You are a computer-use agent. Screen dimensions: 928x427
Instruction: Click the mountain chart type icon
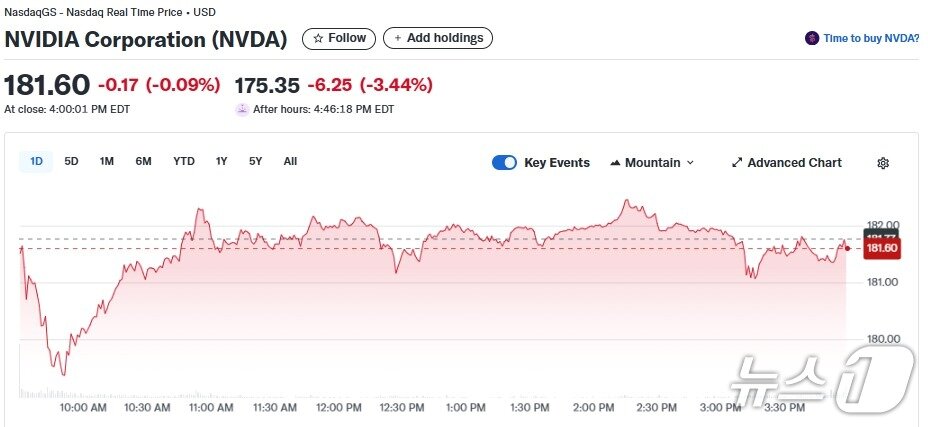coord(615,163)
